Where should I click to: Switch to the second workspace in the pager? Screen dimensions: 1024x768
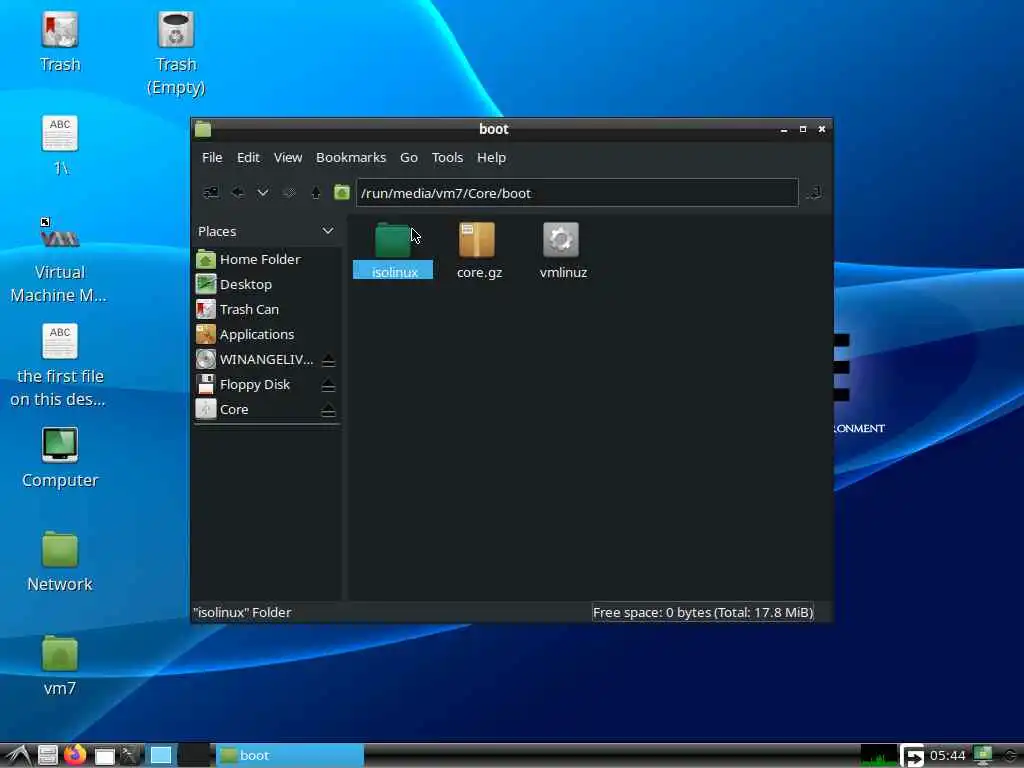pos(195,756)
